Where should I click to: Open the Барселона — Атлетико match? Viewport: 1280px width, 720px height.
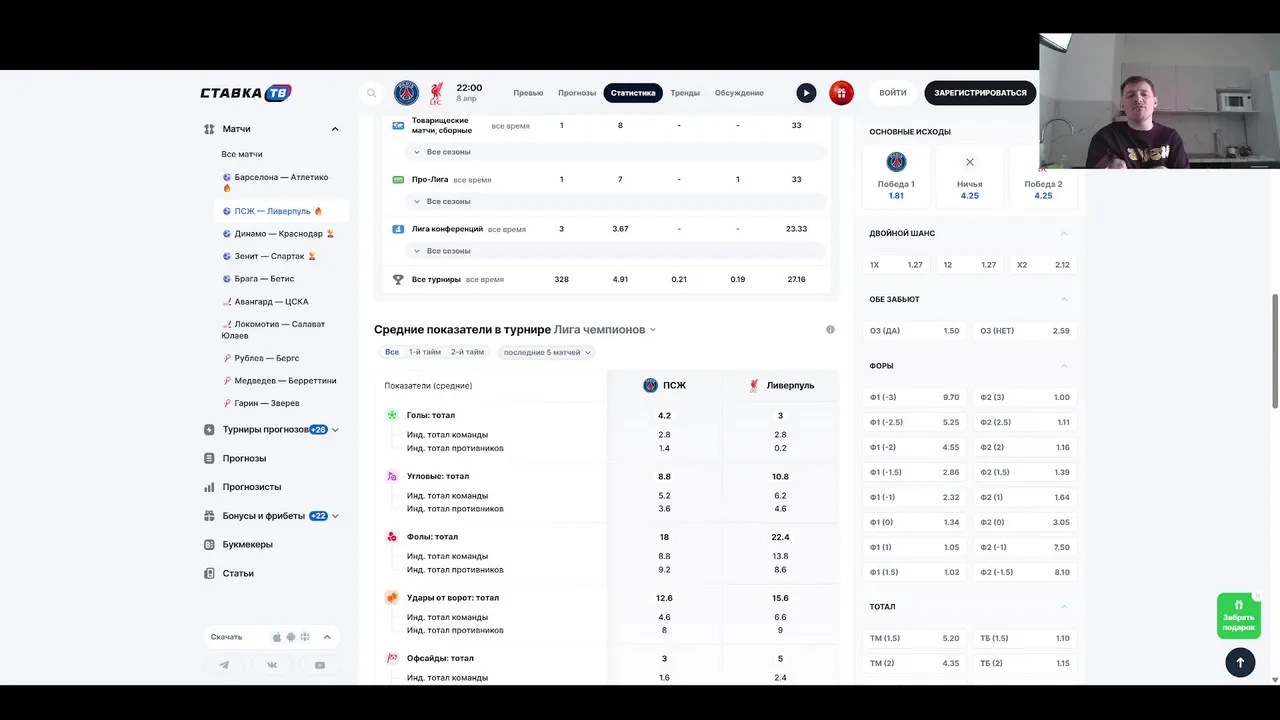281,182
